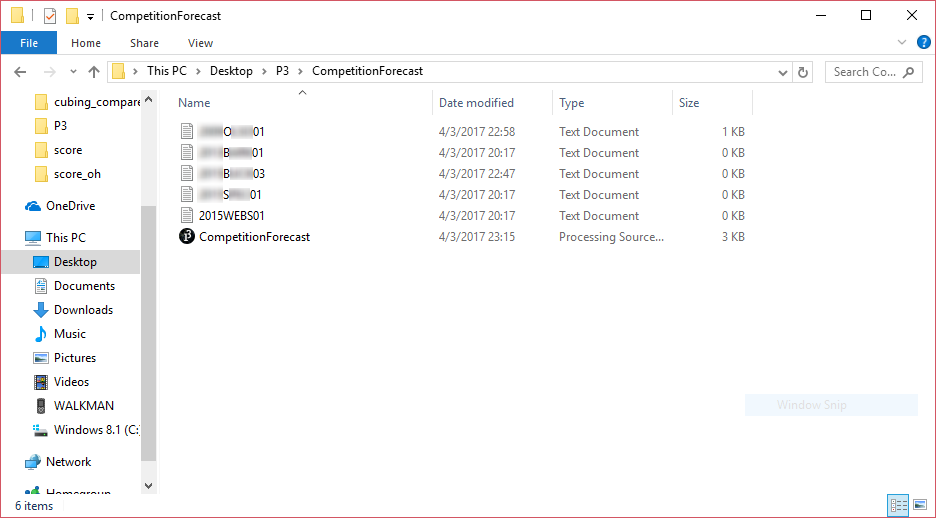936x518 pixels.
Task: Open the recent locations dropdown arrow
Action: (x=73, y=72)
